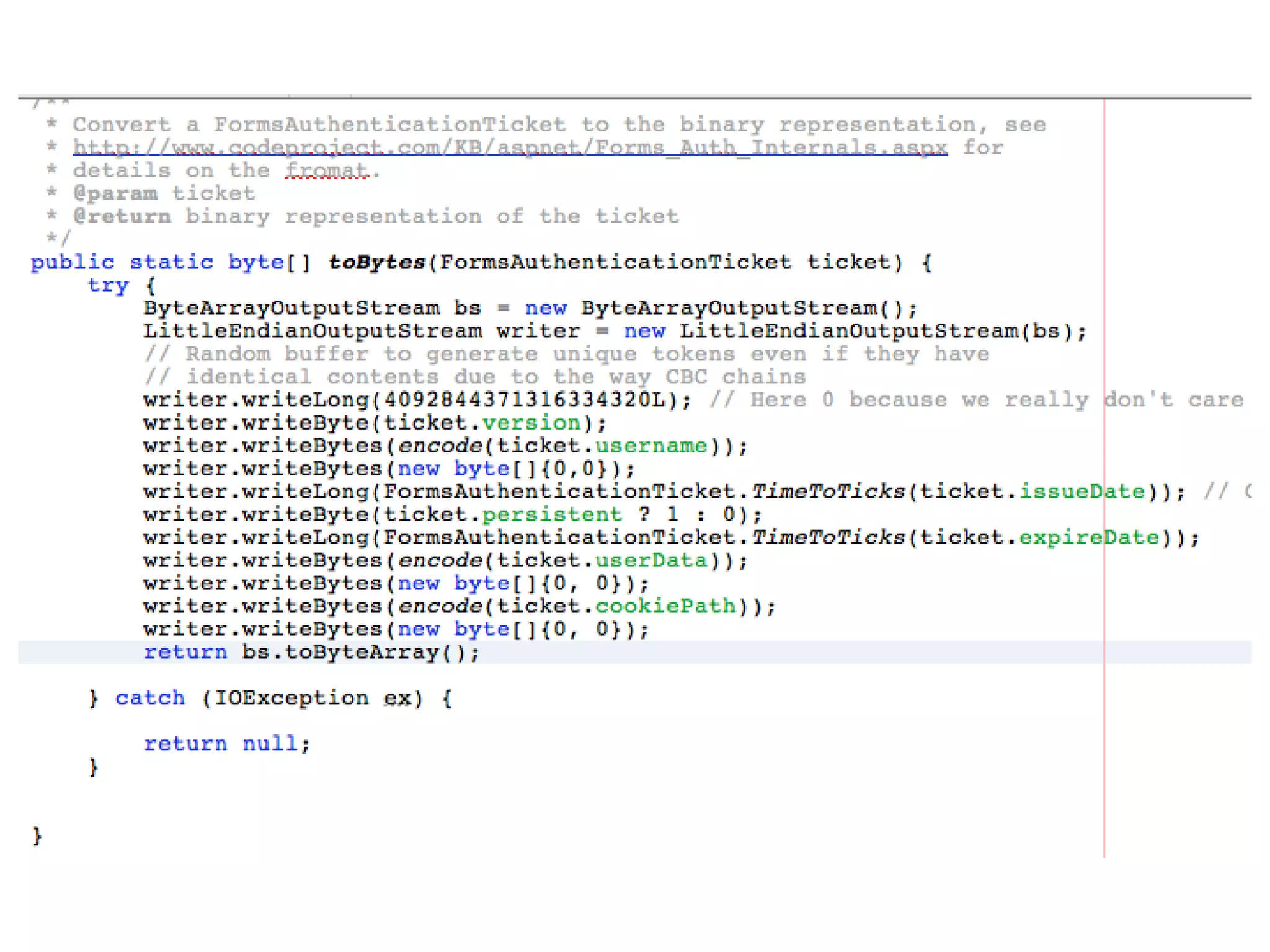Image resolution: width=1270 pixels, height=952 pixels.
Task: Click the misspelled word 'fromat' in comment
Action: coord(327,170)
